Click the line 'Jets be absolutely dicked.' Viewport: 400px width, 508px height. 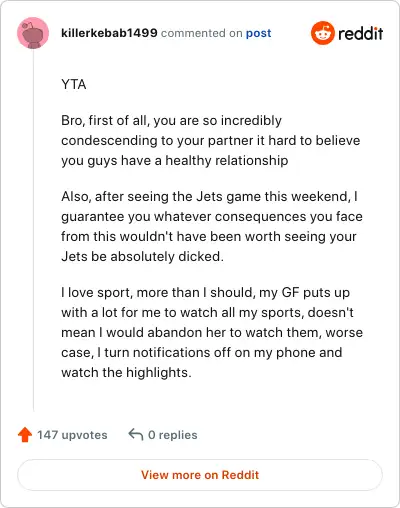pyautogui.click(x=142, y=256)
